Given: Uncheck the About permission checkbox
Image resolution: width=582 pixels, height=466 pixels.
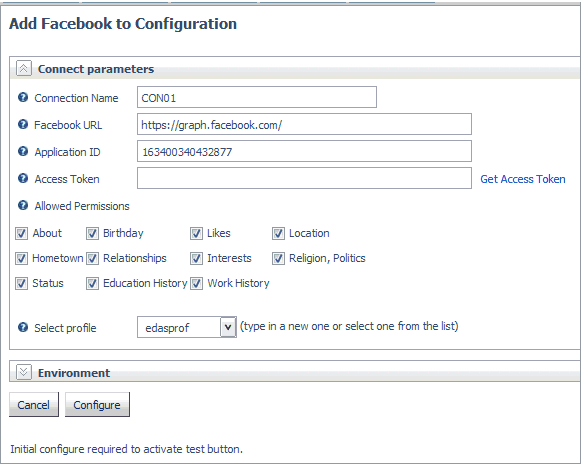Looking at the screenshot, I should point(21,234).
